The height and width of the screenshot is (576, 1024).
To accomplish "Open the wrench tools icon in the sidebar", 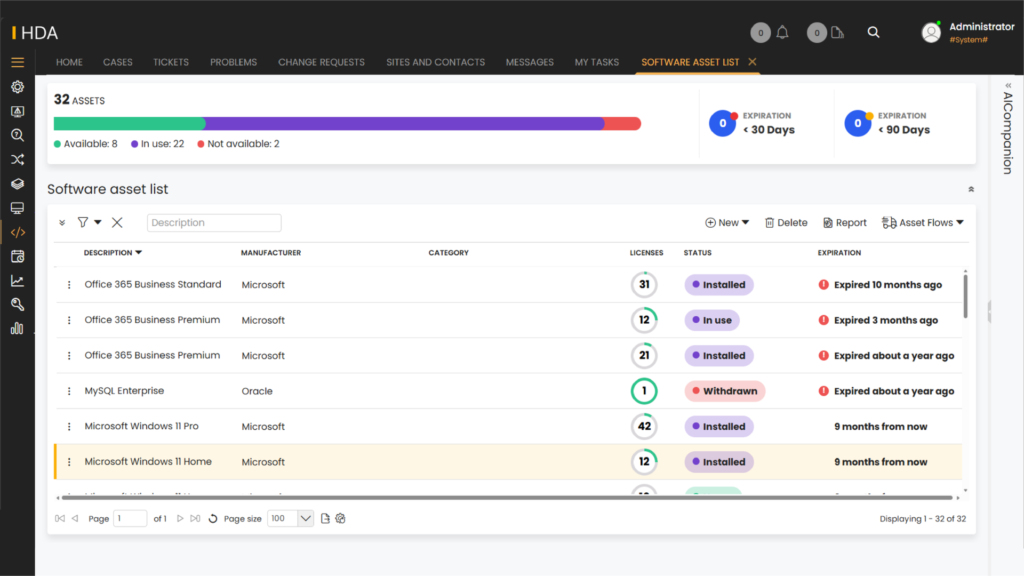I will click(18, 304).
